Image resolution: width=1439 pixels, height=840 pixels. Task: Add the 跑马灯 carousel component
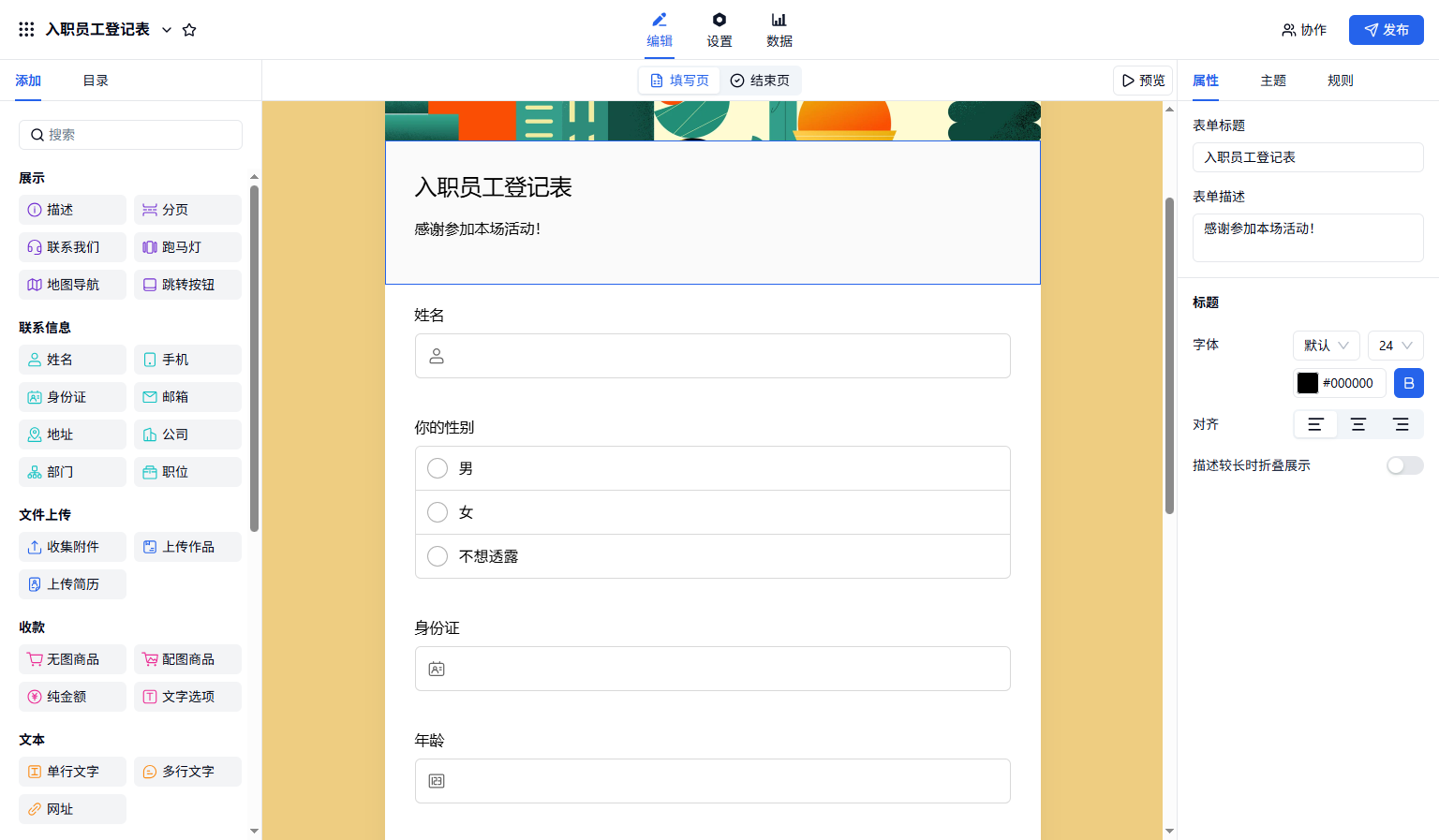(187, 247)
